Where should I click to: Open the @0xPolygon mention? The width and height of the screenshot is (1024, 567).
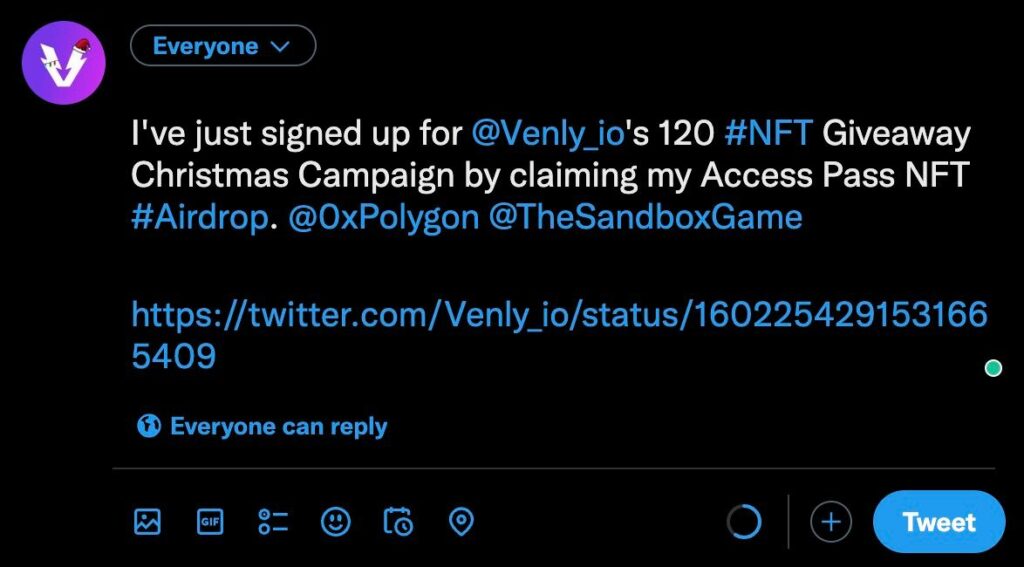coord(384,219)
